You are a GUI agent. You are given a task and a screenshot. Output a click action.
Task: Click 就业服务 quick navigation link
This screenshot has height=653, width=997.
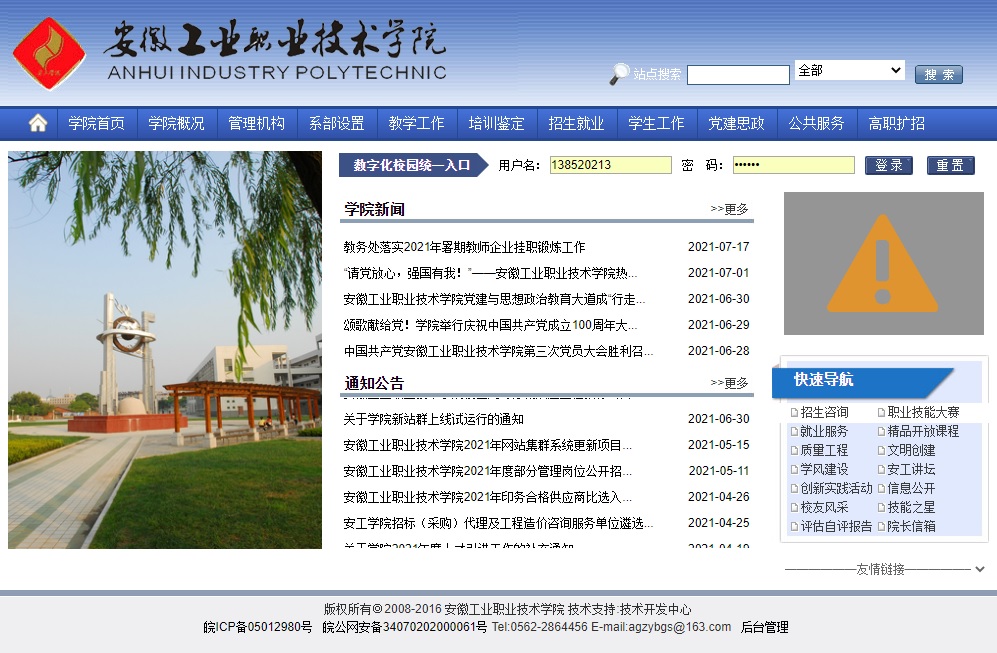click(824, 431)
